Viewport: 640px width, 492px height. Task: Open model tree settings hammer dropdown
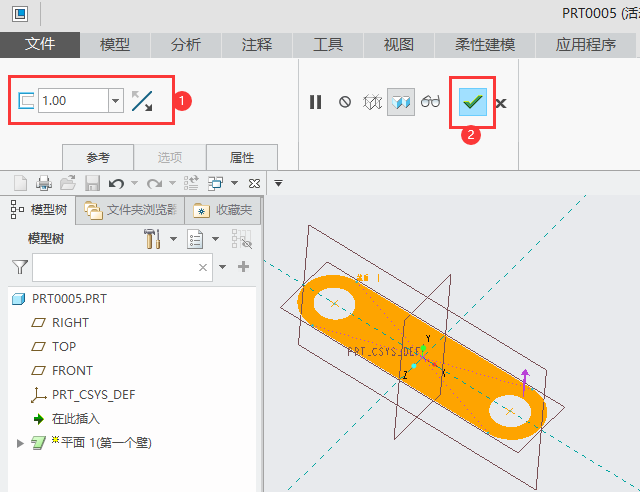coord(172,239)
